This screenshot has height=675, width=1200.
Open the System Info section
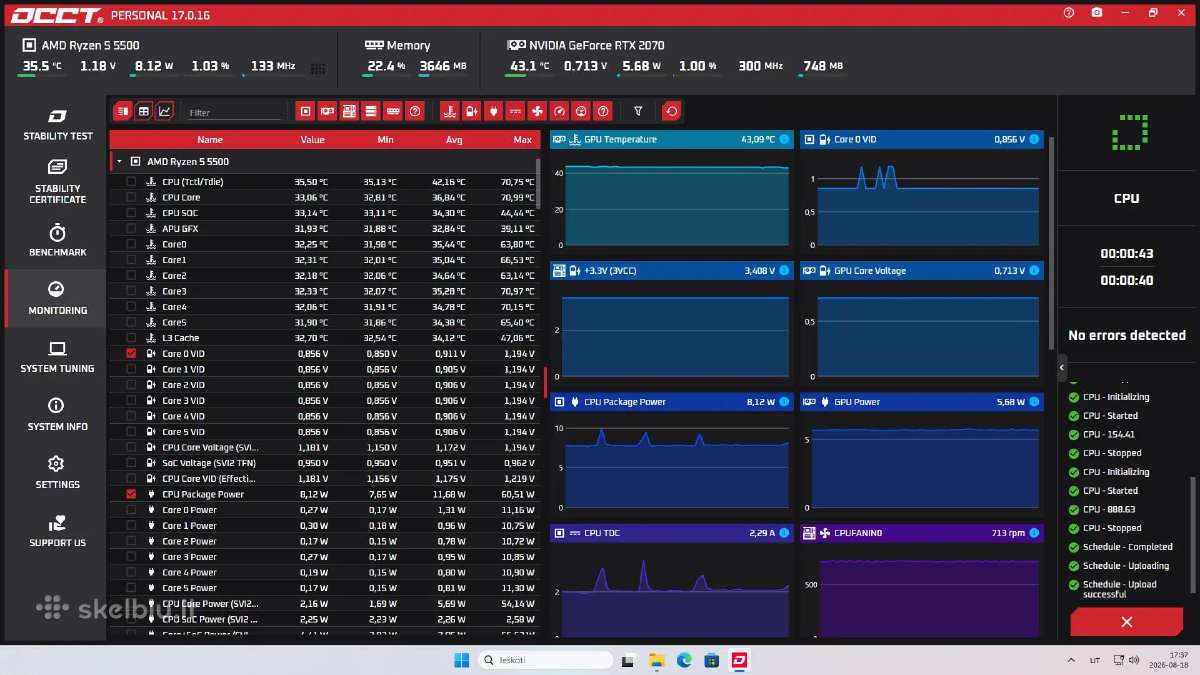(x=57, y=414)
